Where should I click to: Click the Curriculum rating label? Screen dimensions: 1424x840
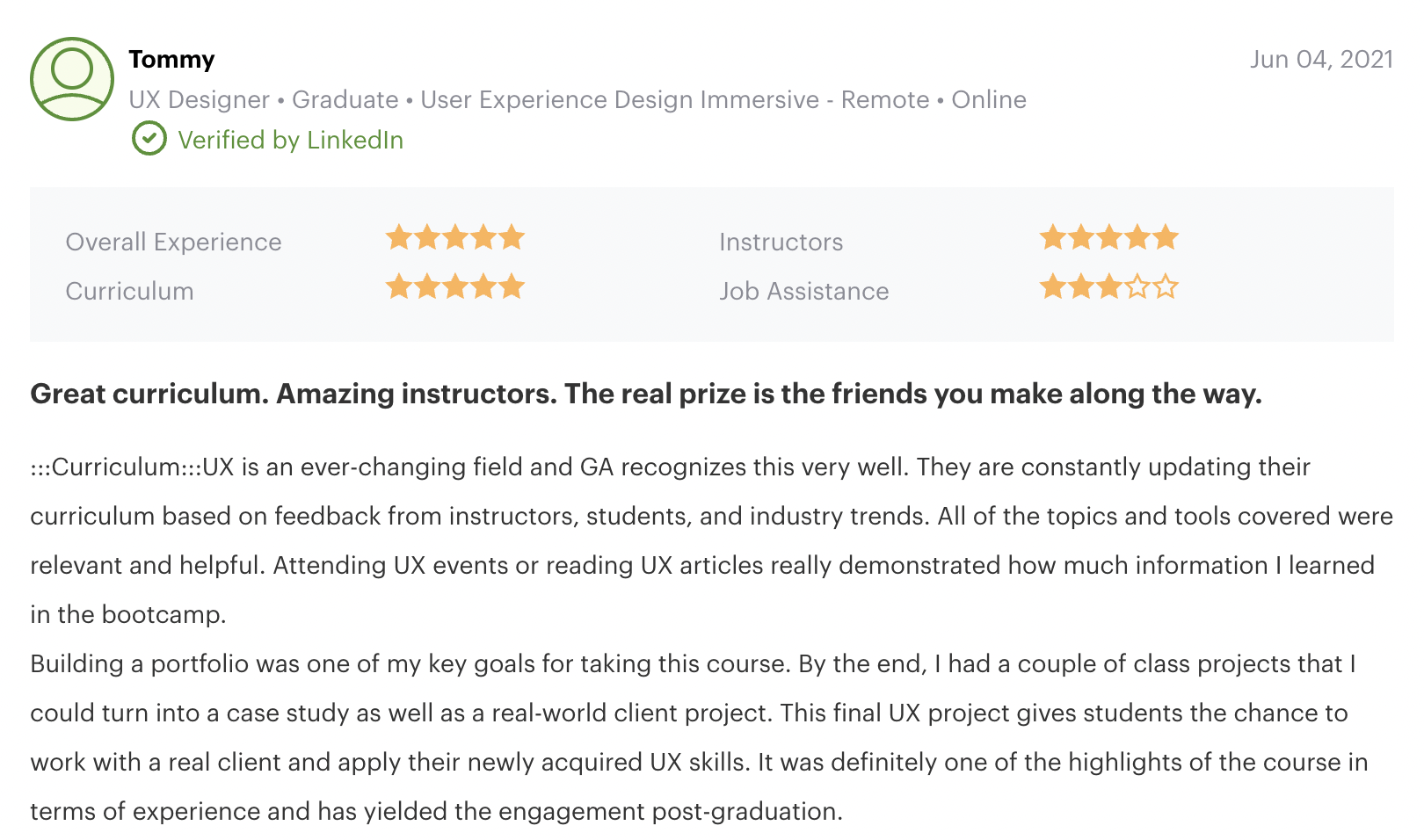pyautogui.click(x=130, y=291)
